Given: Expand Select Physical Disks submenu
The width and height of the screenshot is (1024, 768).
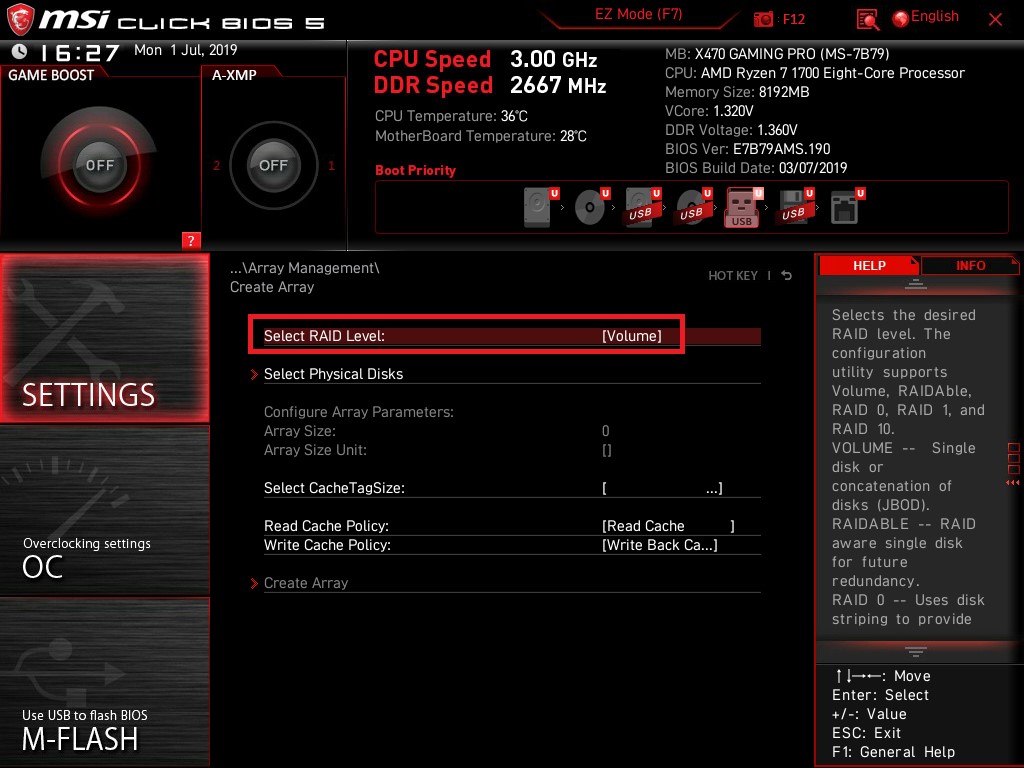Looking at the screenshot, I should tap(333, 374).
